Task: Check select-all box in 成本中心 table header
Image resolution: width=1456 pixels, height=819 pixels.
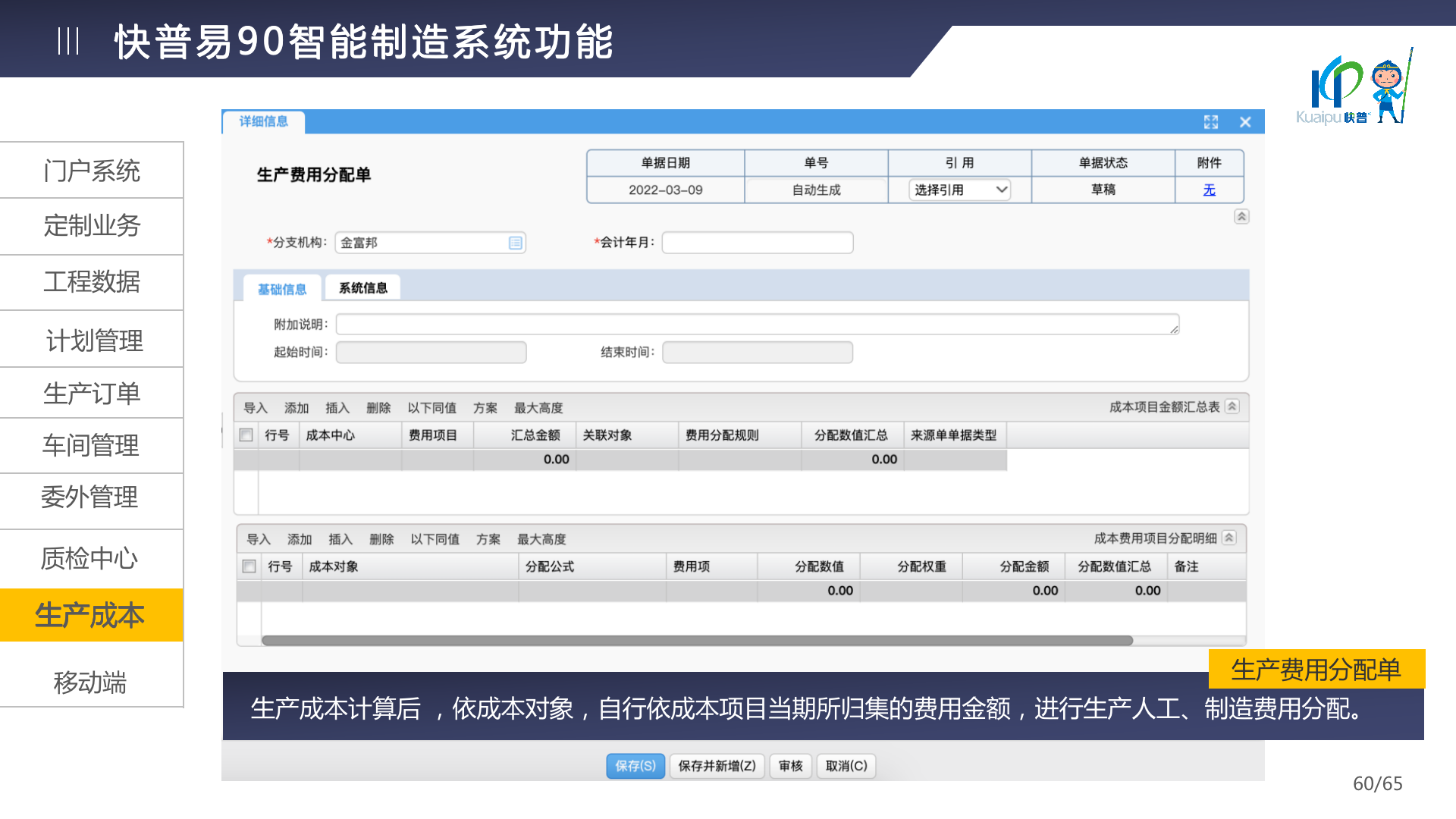Action: [246, 435]
